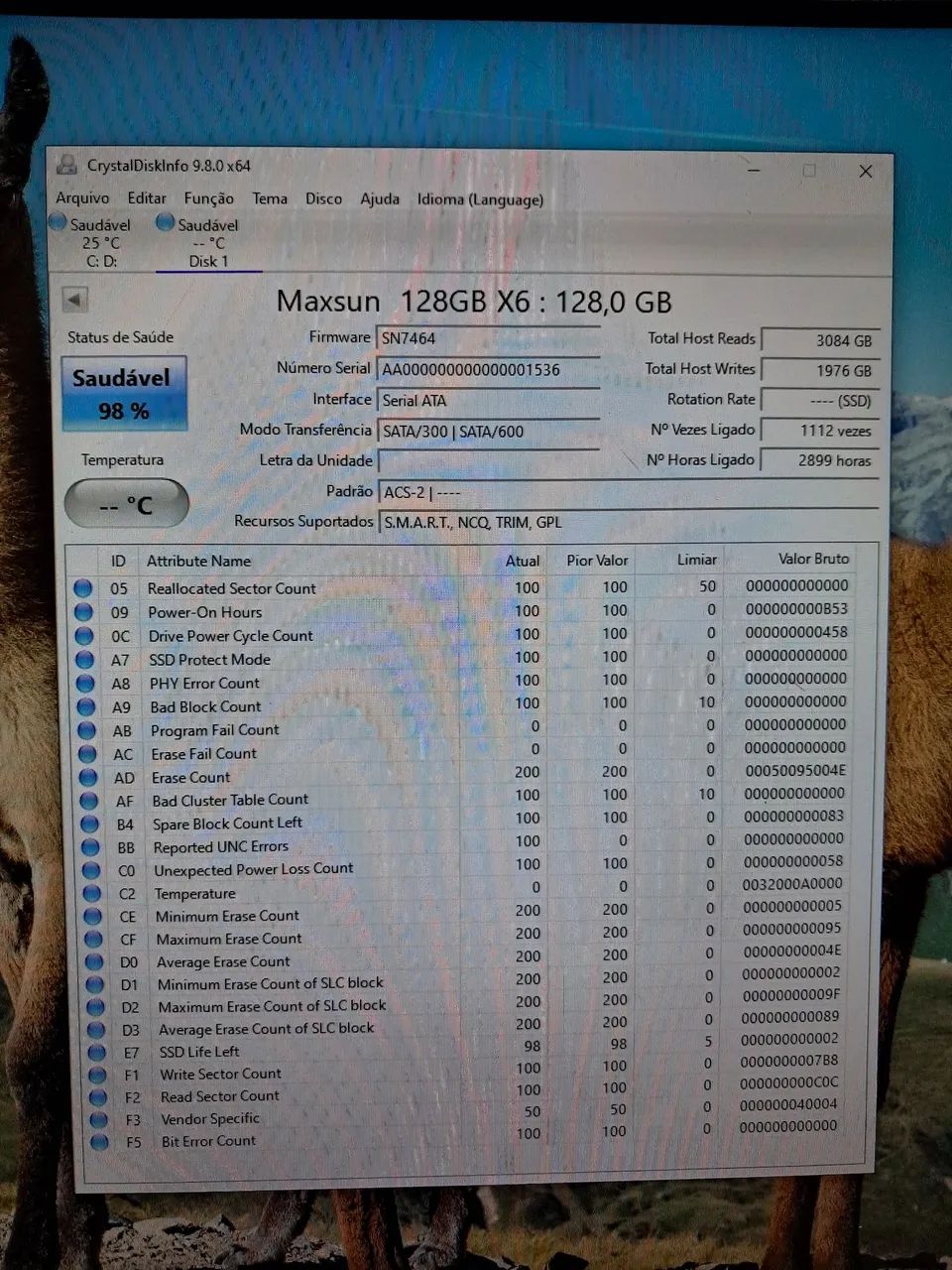Open the Função menu
Image resolution: width=952 pixels, height=1270 pixels.
point(209,198)
